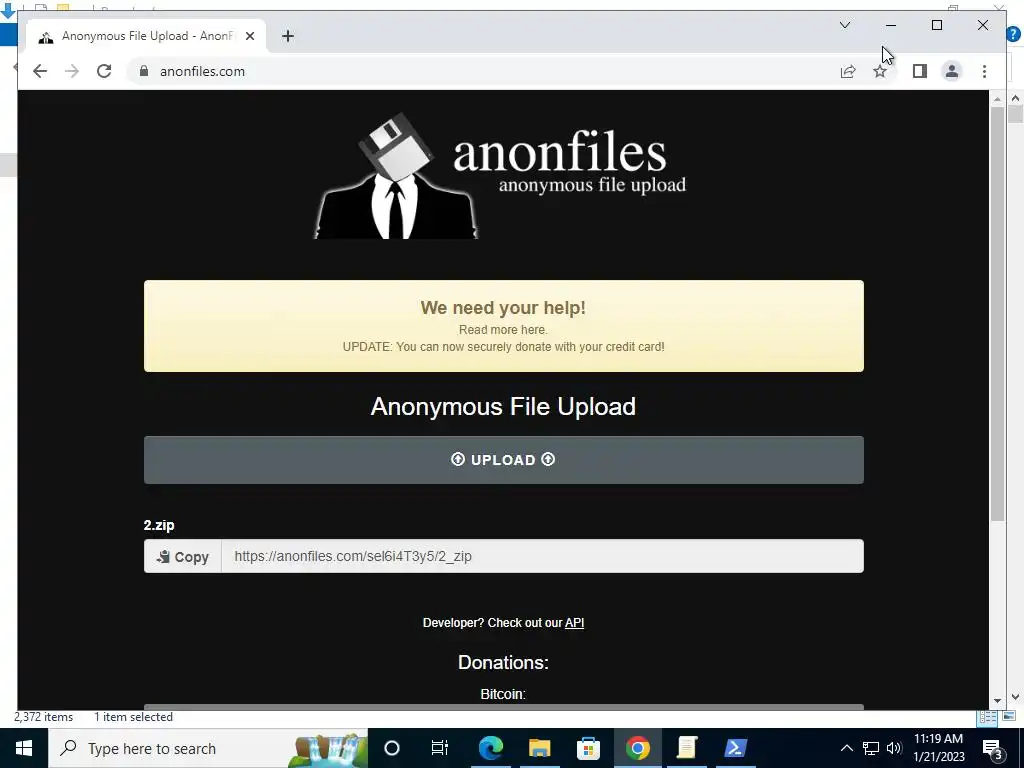
Task: Click the browser back arrow
Action: tap(40, 71)
